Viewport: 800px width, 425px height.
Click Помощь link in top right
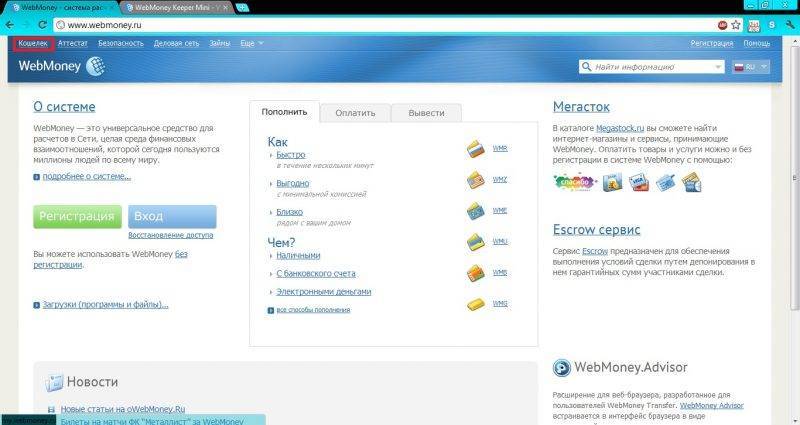757,43
